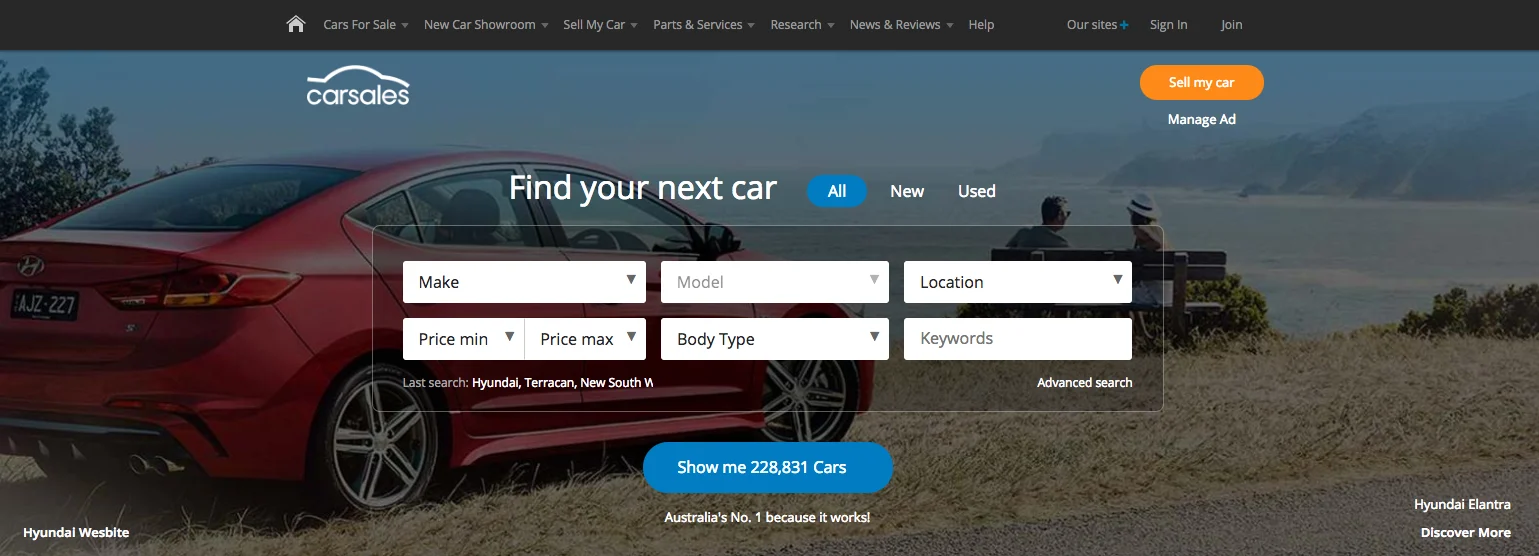Open the Price max dropdown
The image size is (1539, 556).
pos(586,339)
